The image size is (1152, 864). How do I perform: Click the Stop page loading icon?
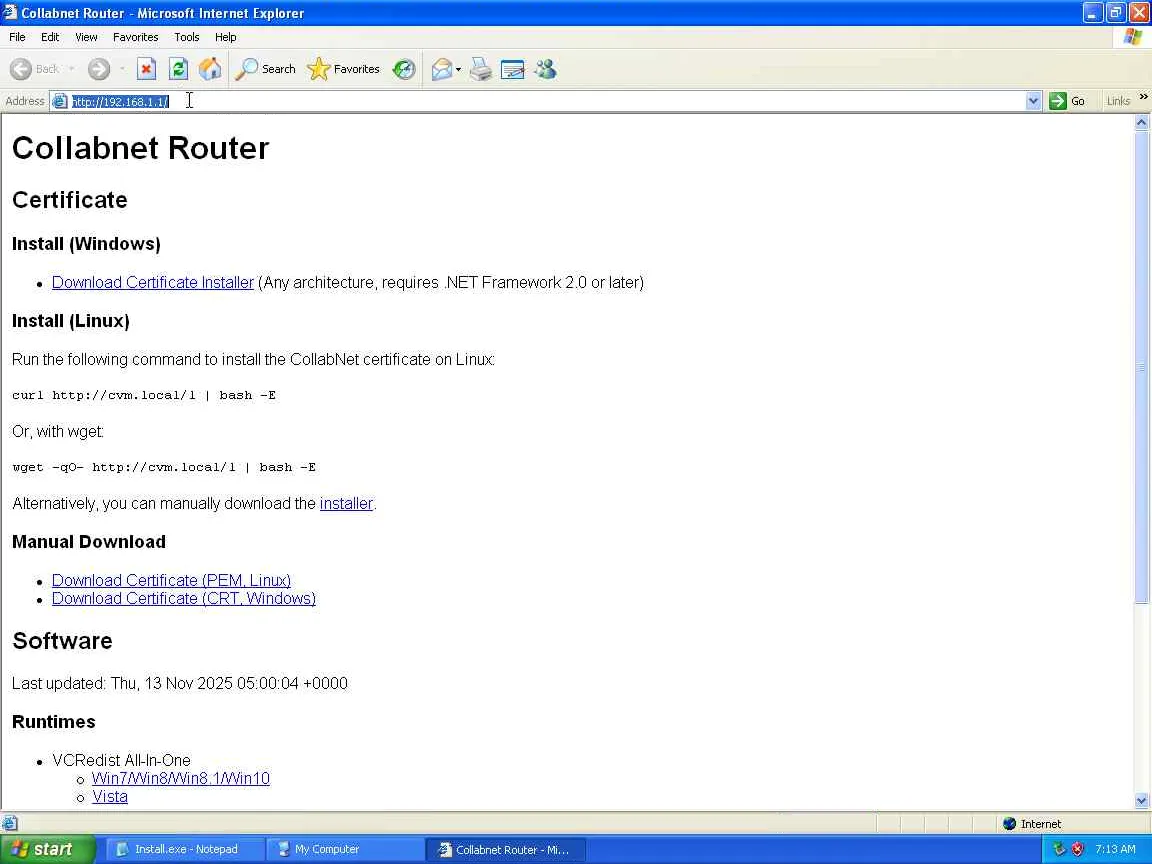pos(146,69)
